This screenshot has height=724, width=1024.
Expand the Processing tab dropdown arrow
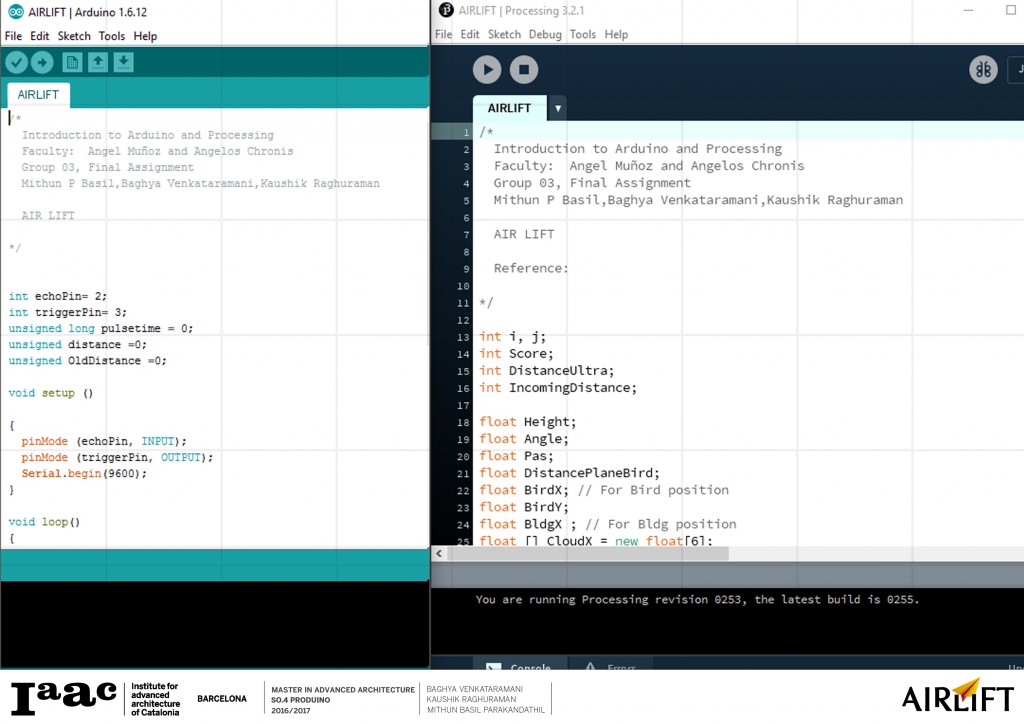click(x=558, y=108)
